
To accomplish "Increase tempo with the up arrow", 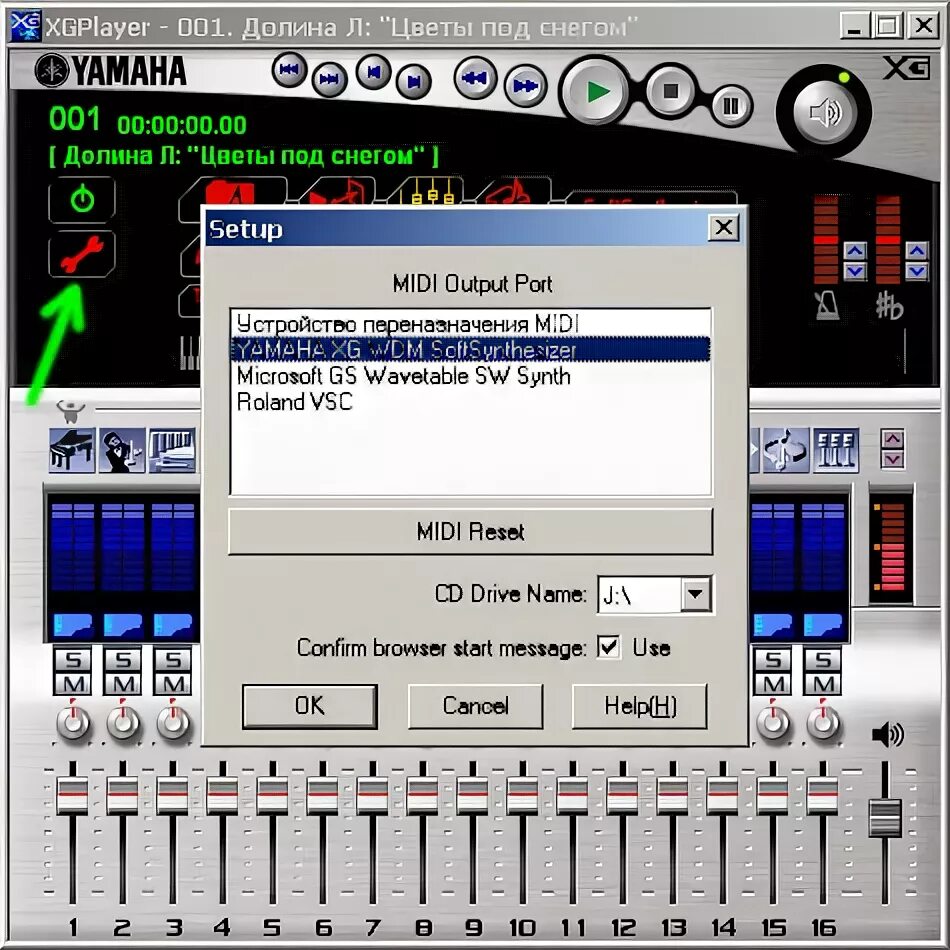I will coord(855,250).
